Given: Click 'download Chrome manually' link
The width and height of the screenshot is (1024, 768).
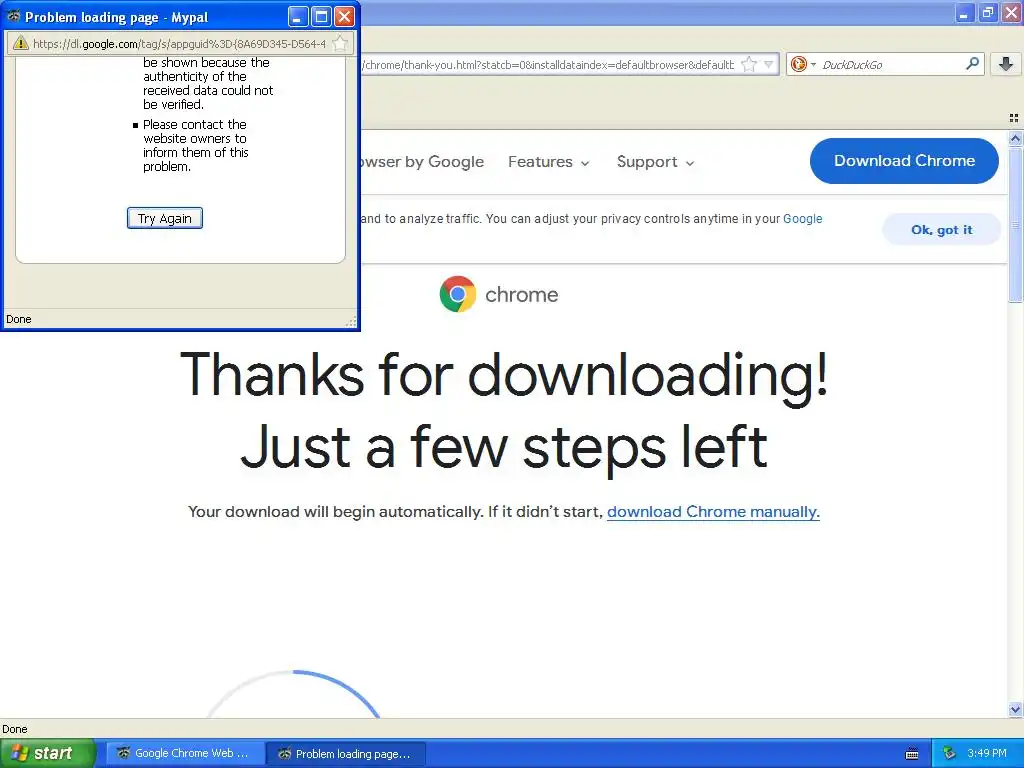Looking at the screenshot, I should click(713, 511).
